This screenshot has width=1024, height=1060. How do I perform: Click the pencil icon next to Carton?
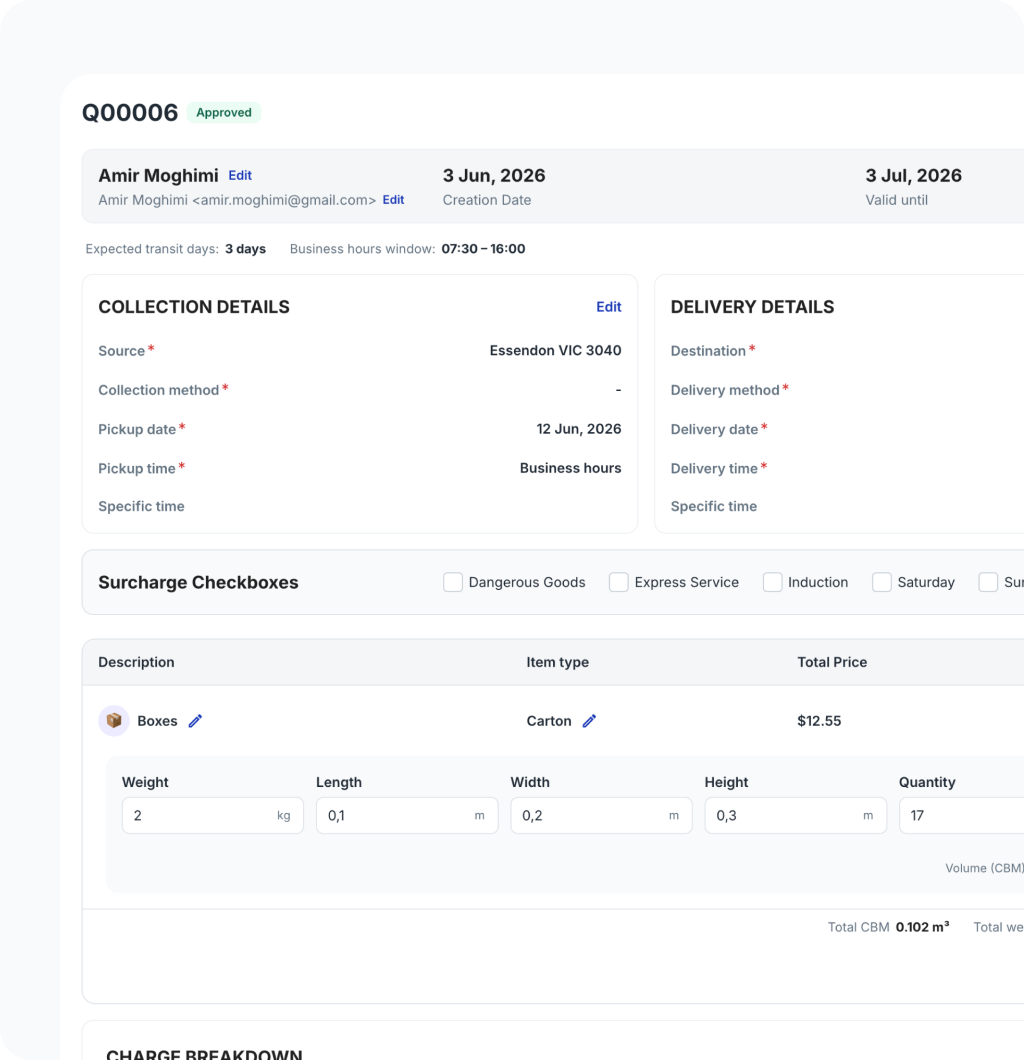pos(589,721)
